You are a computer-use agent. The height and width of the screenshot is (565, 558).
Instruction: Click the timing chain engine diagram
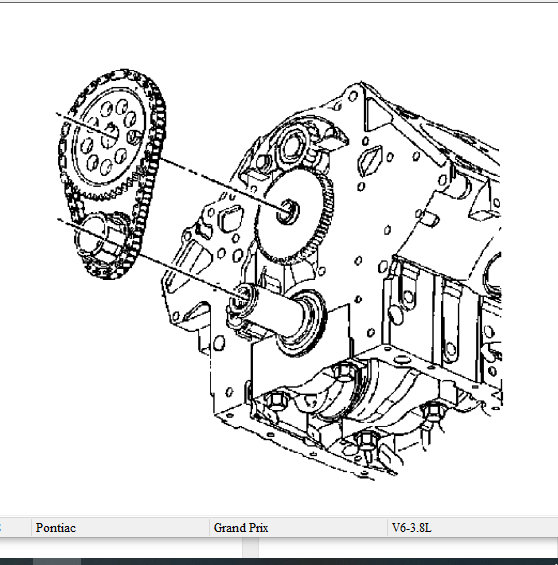click(x=279, y=275)
